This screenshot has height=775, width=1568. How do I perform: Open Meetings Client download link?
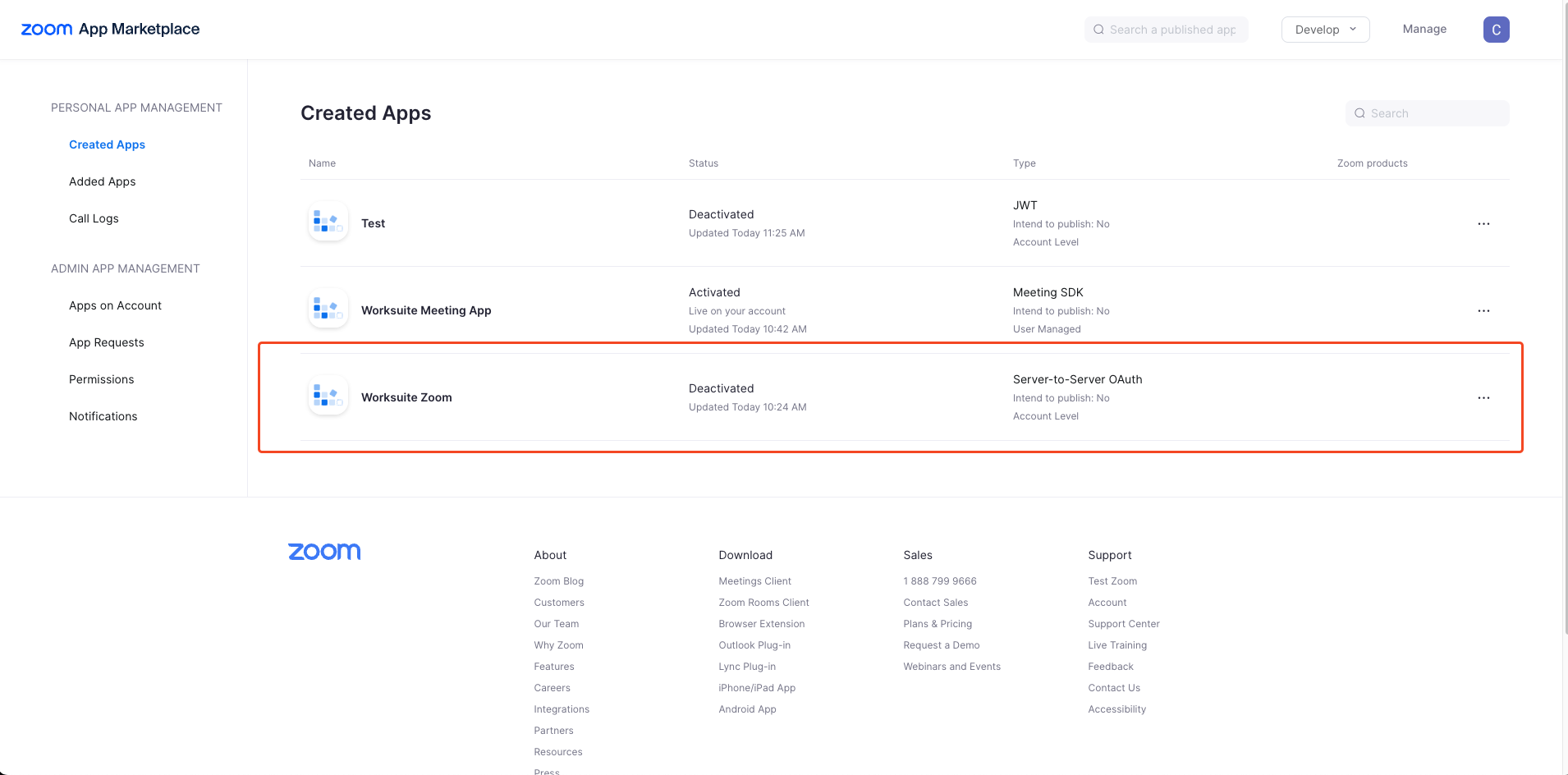754,581
